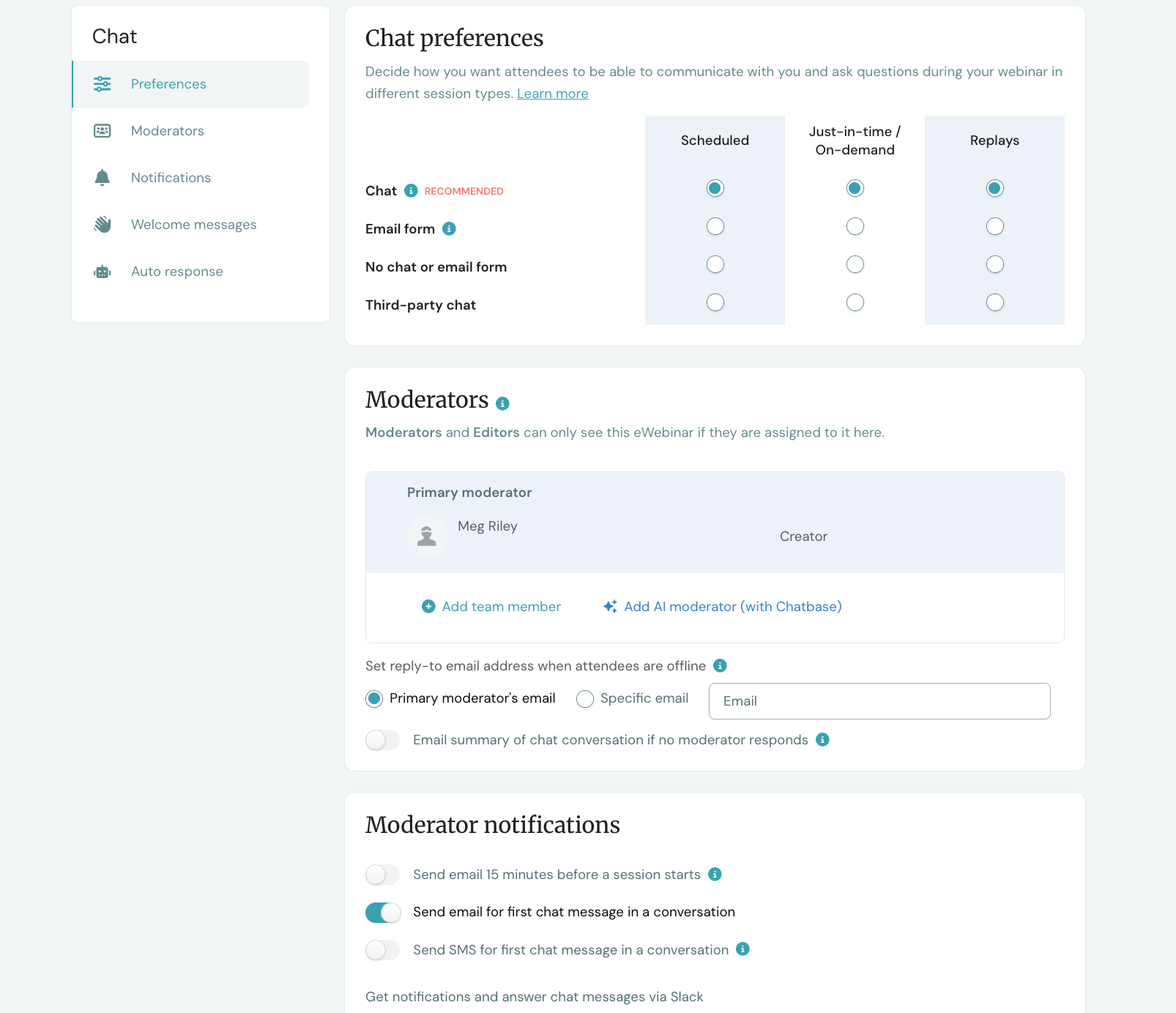Click the Moderators people icon in sidebar
The height and width of the screenshot is (1013, 1176).
tap(102, 130)
